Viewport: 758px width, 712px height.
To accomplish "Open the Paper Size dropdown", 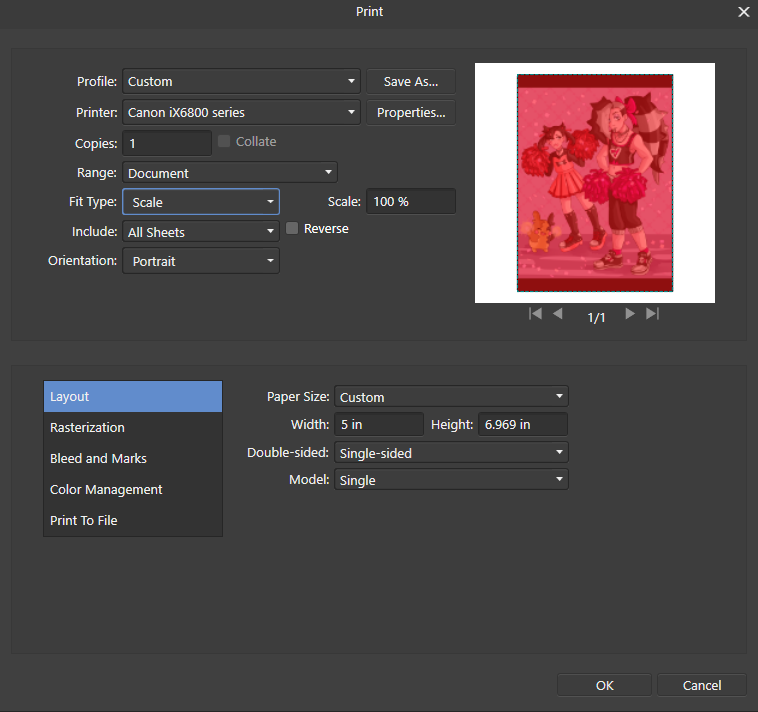I will click(451, 397).
